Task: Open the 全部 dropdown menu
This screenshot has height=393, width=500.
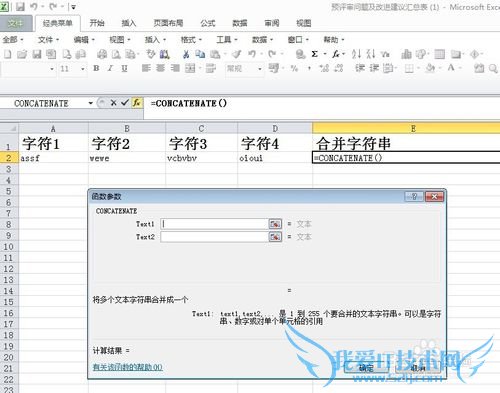Action: [13, 40]
